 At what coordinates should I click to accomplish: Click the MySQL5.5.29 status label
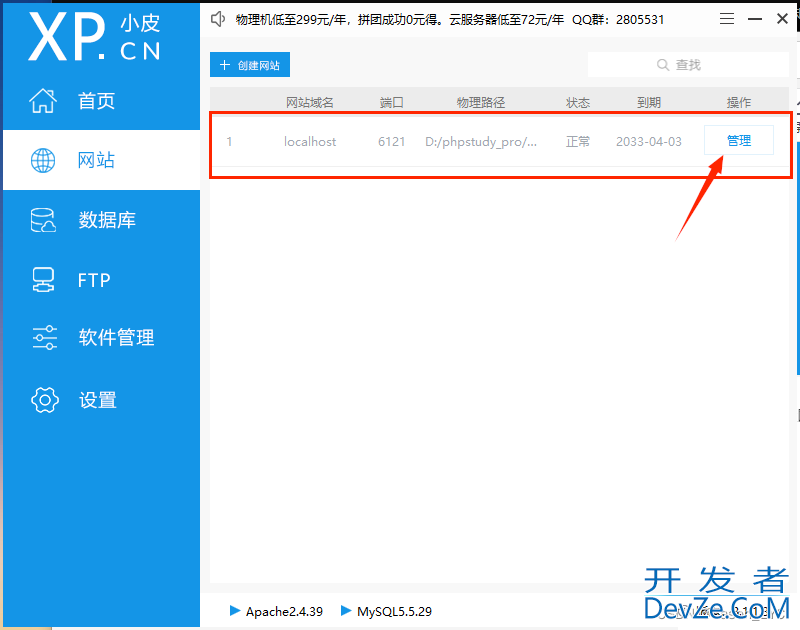click(394, 611)
